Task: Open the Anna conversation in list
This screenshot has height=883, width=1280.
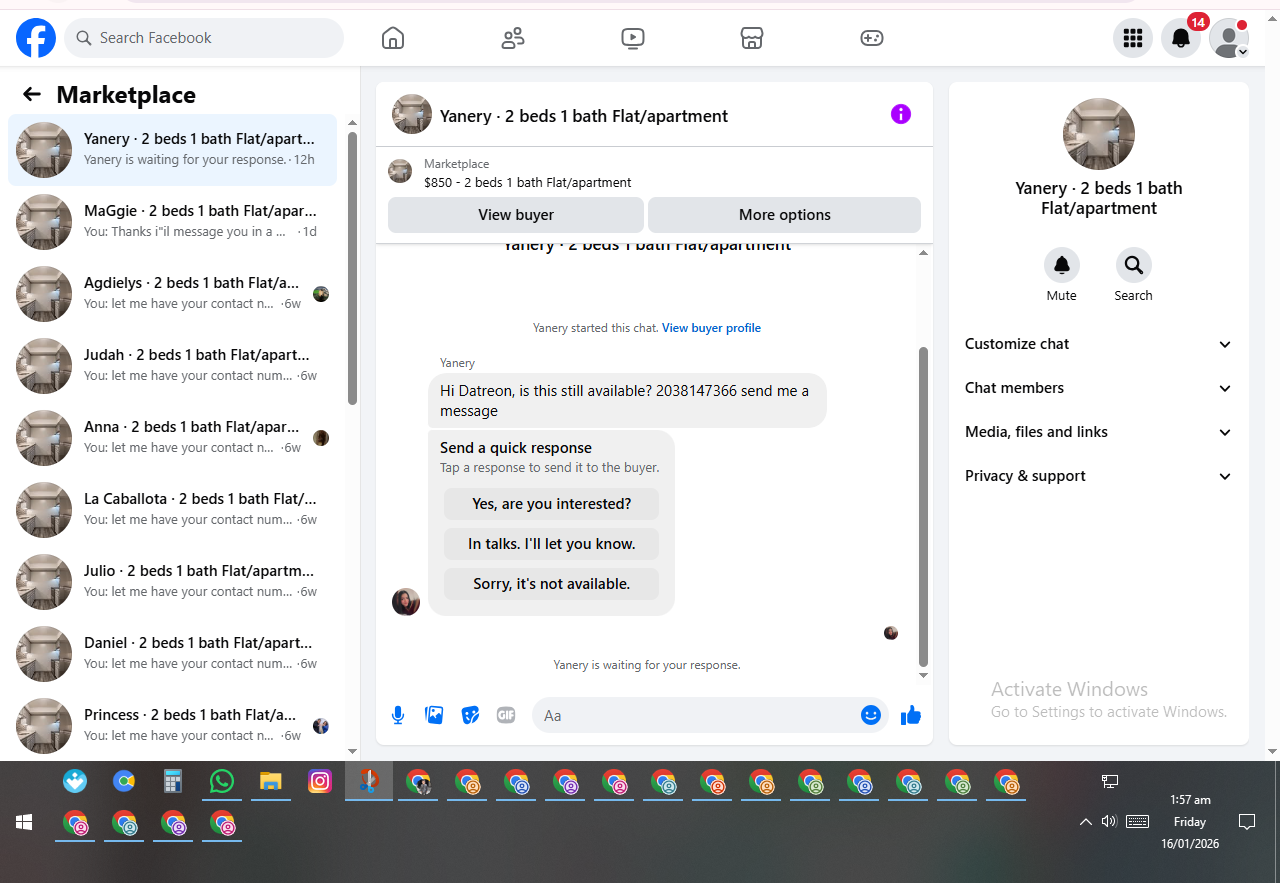Action: (x=172, y=438)
